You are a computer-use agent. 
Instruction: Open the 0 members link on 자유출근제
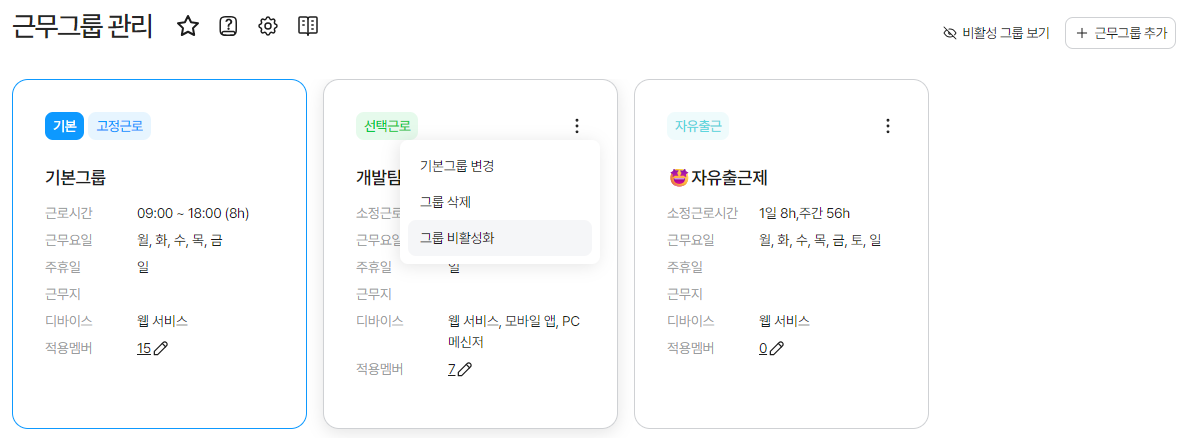tap(763, 348)
